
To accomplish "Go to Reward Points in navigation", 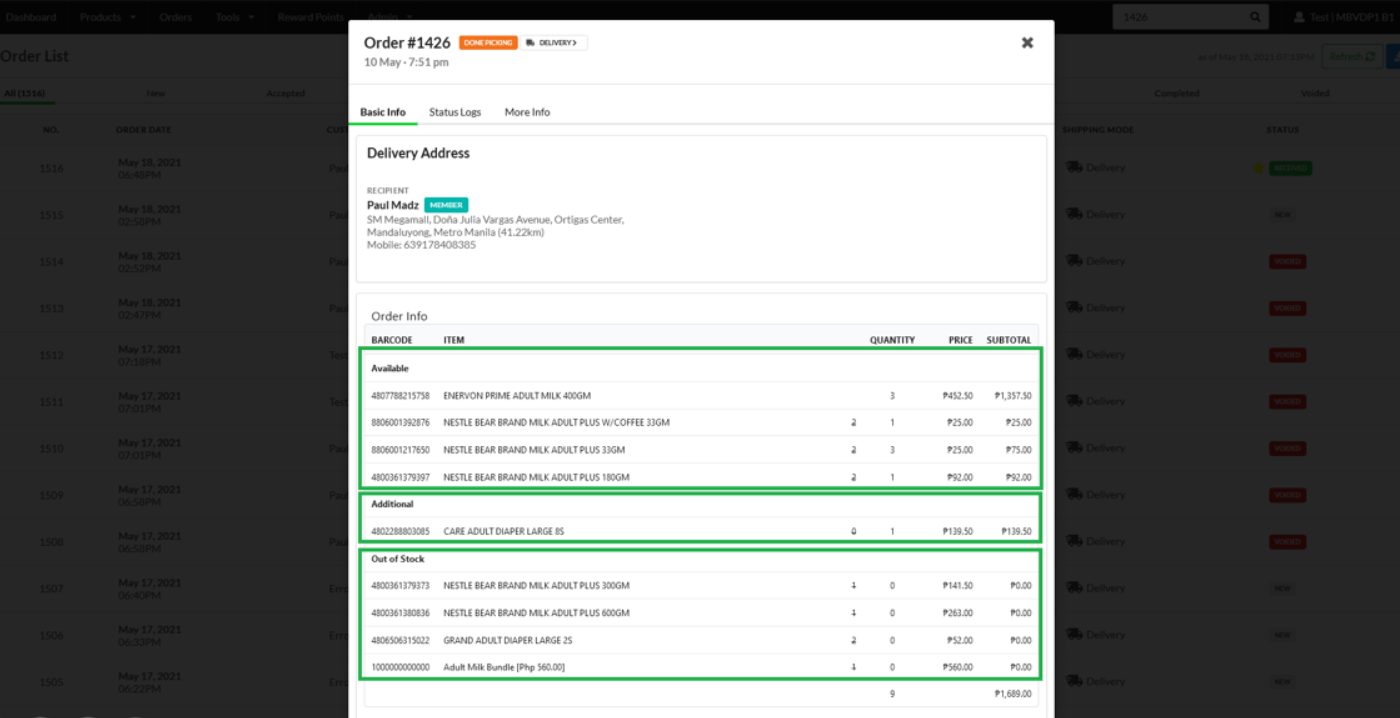I will coord(310,17).
